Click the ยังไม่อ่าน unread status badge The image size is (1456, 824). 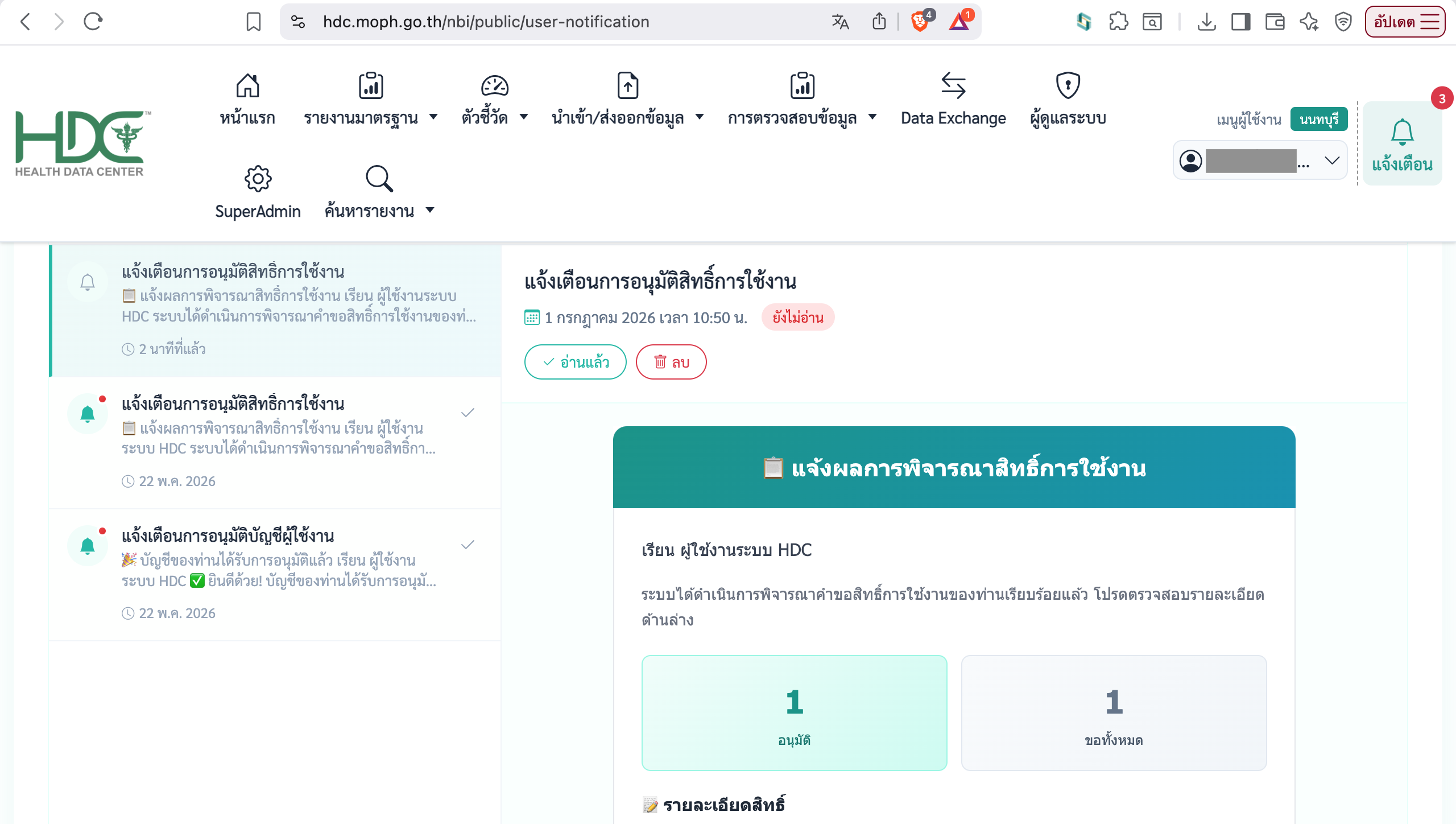pyautogui.click(x=798, y=317)
